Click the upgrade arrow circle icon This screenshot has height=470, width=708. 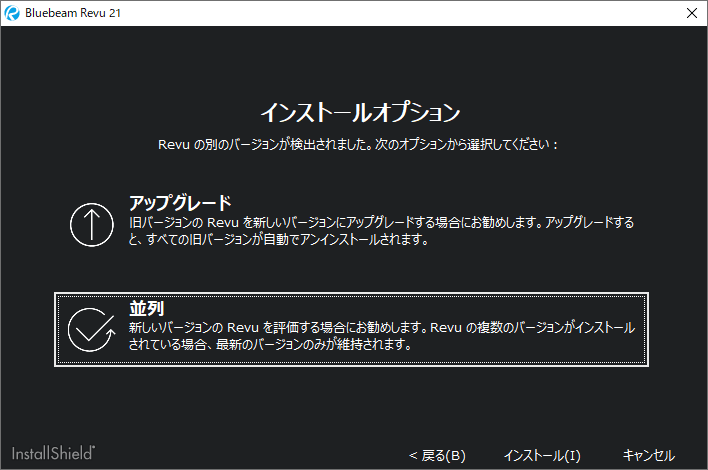click(92, 224)
